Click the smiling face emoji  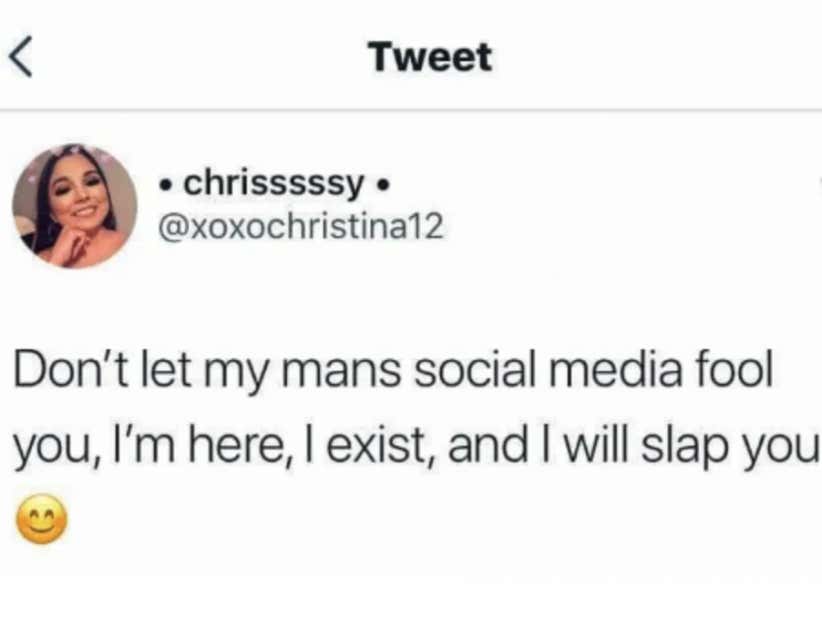coord(42,521)
